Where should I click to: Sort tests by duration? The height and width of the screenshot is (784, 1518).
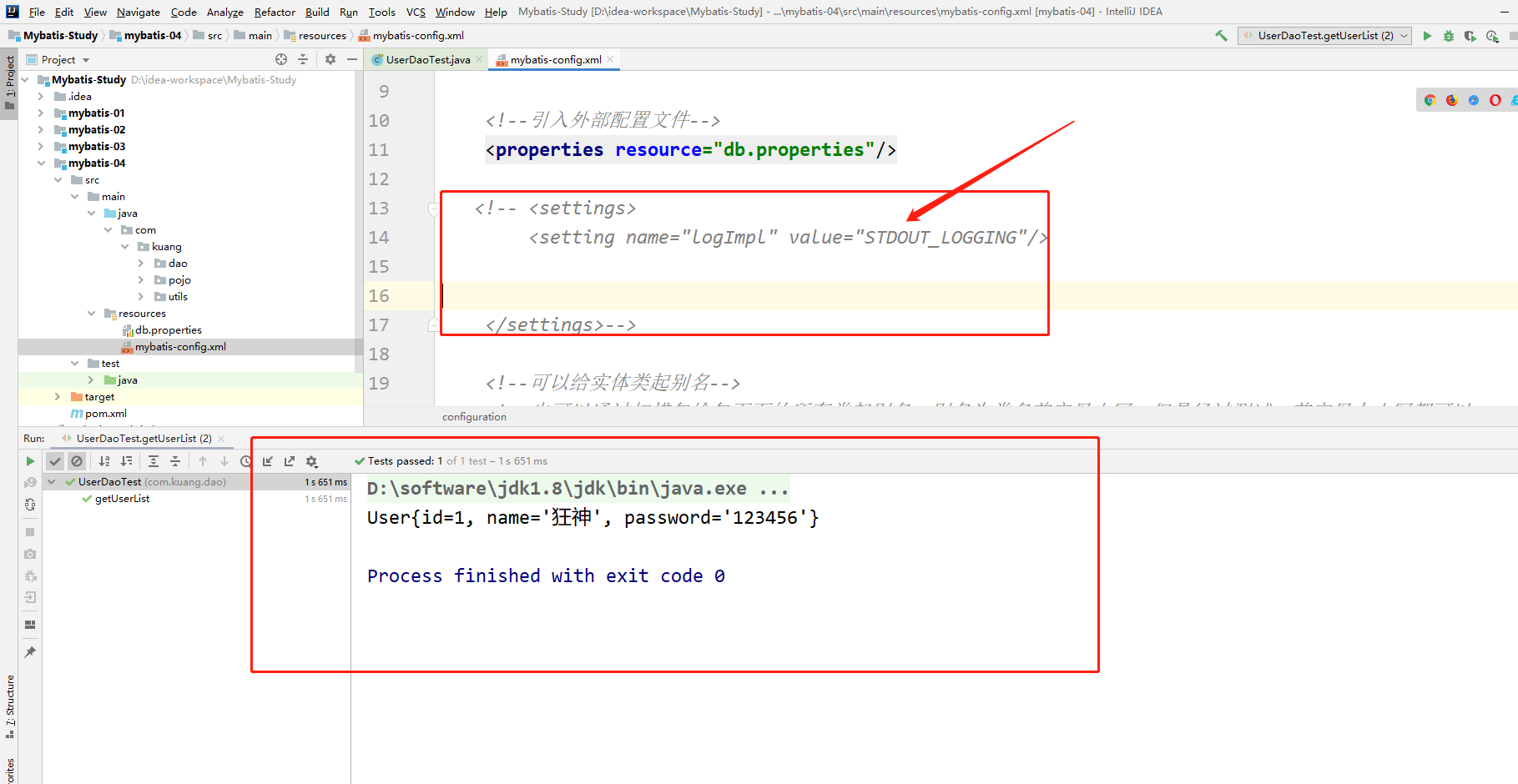(126, 461)
